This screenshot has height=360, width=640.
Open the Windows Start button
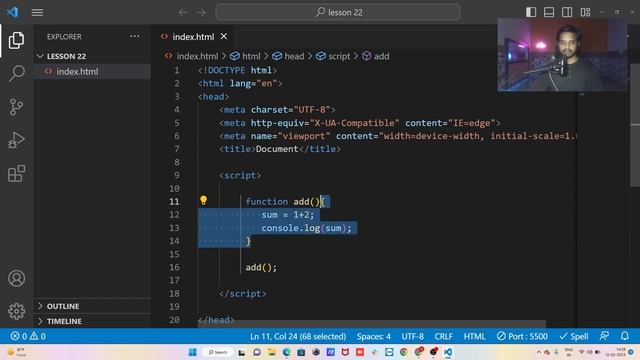point(193,352)
